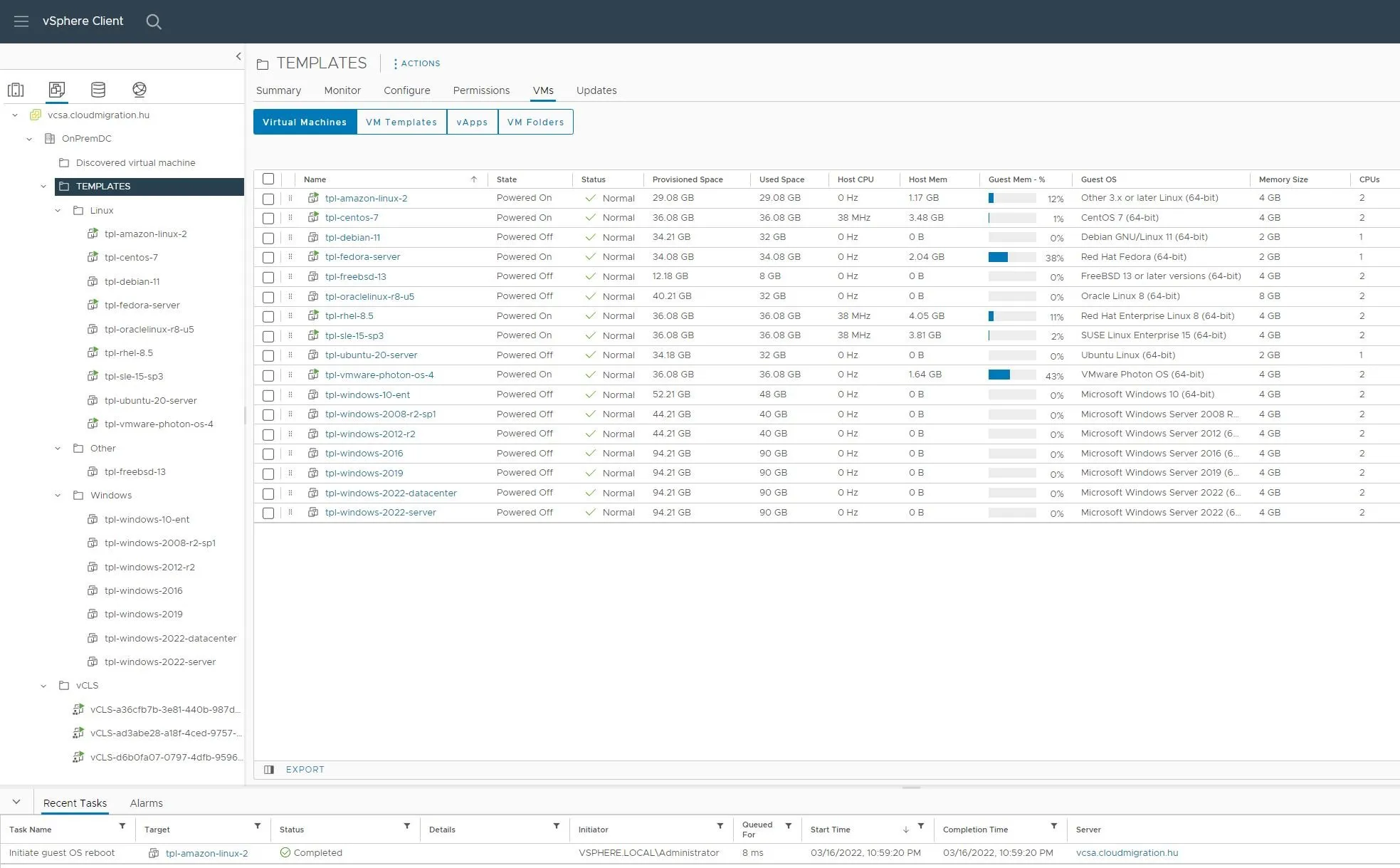
Task: Click the OnPremDC datacenter icon
Action: (50, 139)
